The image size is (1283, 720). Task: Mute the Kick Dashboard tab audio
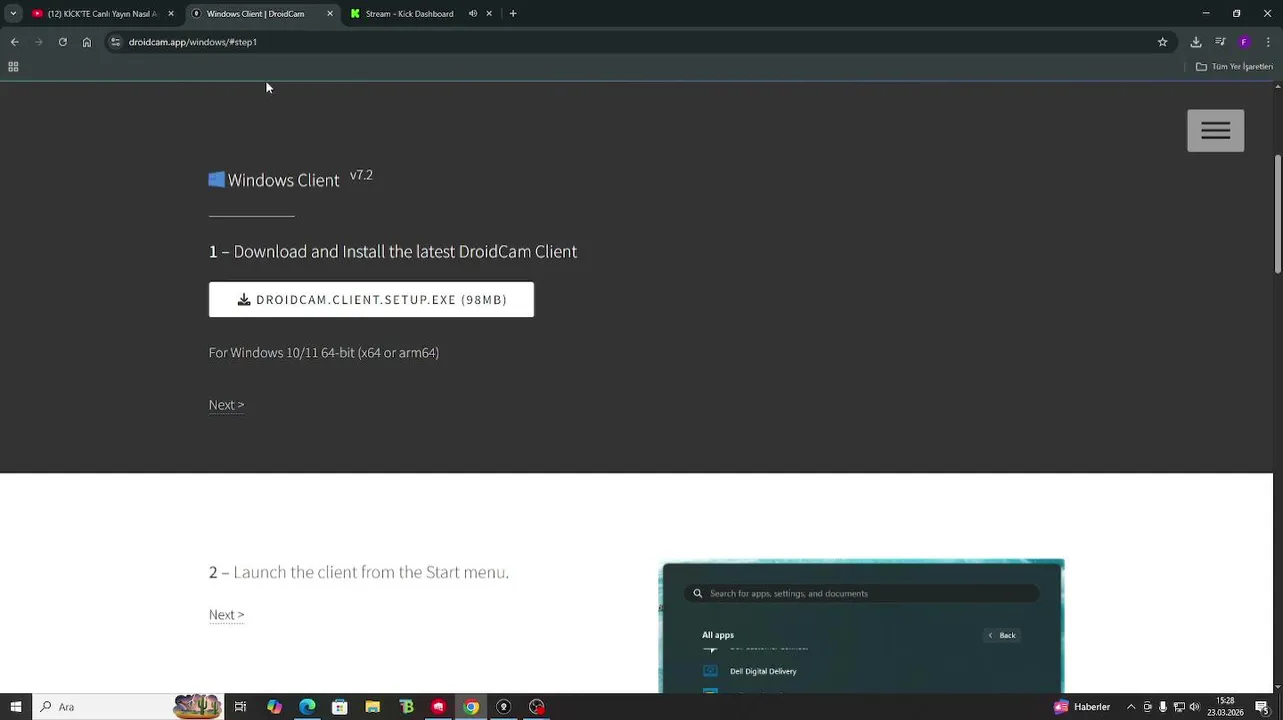pos(473,14)
